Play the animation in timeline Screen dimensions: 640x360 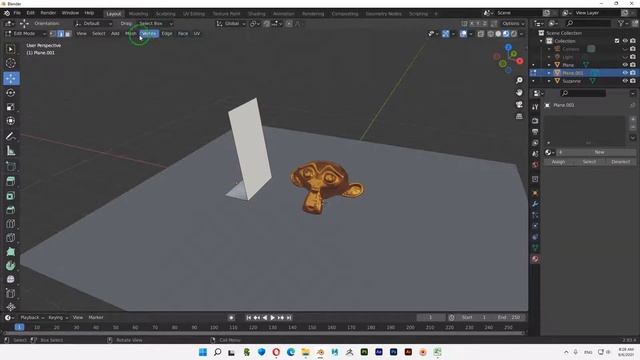click(273, 318)
